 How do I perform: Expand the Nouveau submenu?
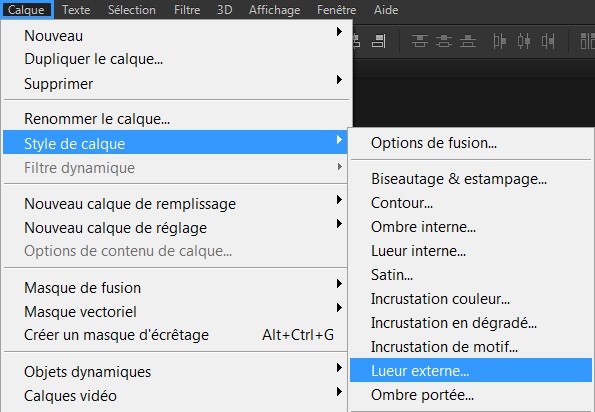pyautogui.click(x=175, y=36)
